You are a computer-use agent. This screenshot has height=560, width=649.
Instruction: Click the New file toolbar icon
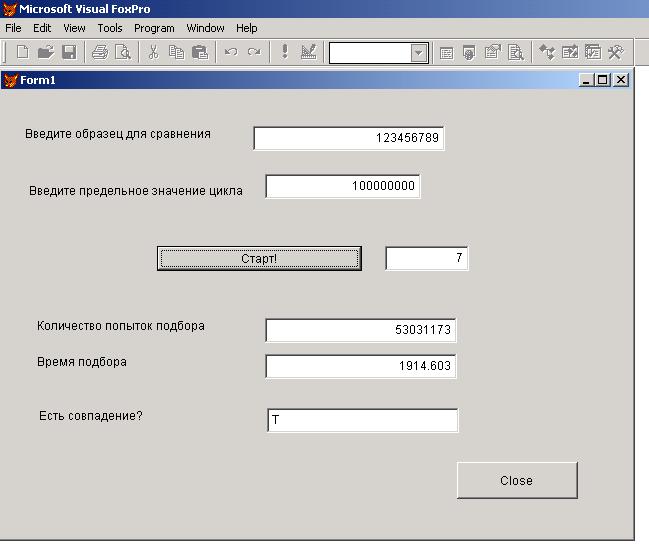tap(22, 52)
